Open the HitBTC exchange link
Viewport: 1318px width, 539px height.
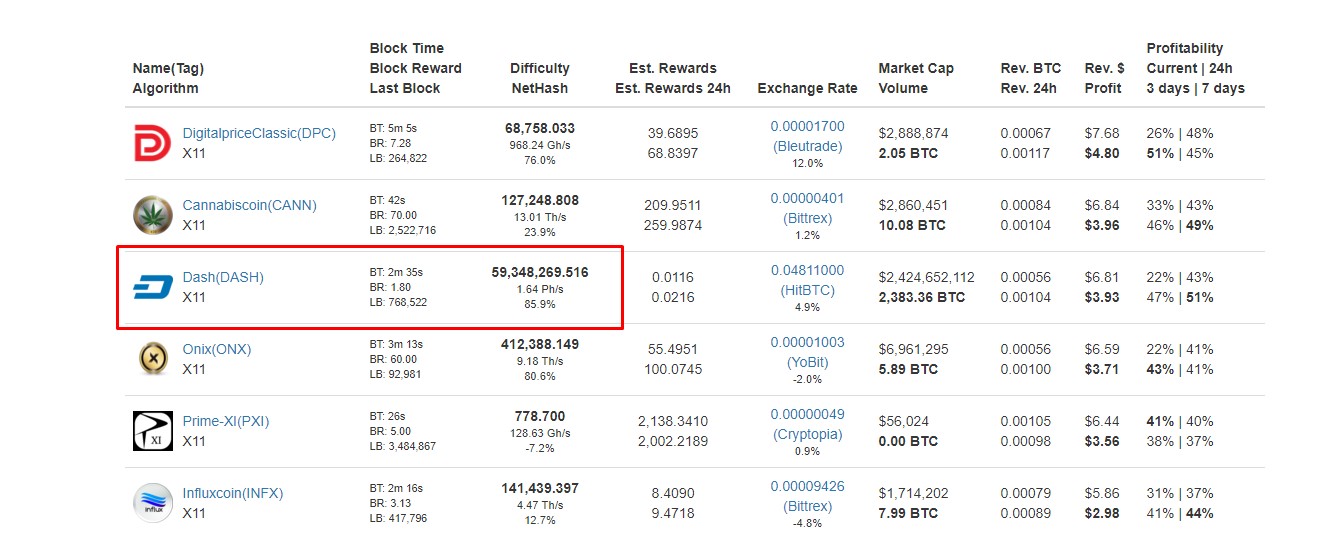(x=807, y=290)
